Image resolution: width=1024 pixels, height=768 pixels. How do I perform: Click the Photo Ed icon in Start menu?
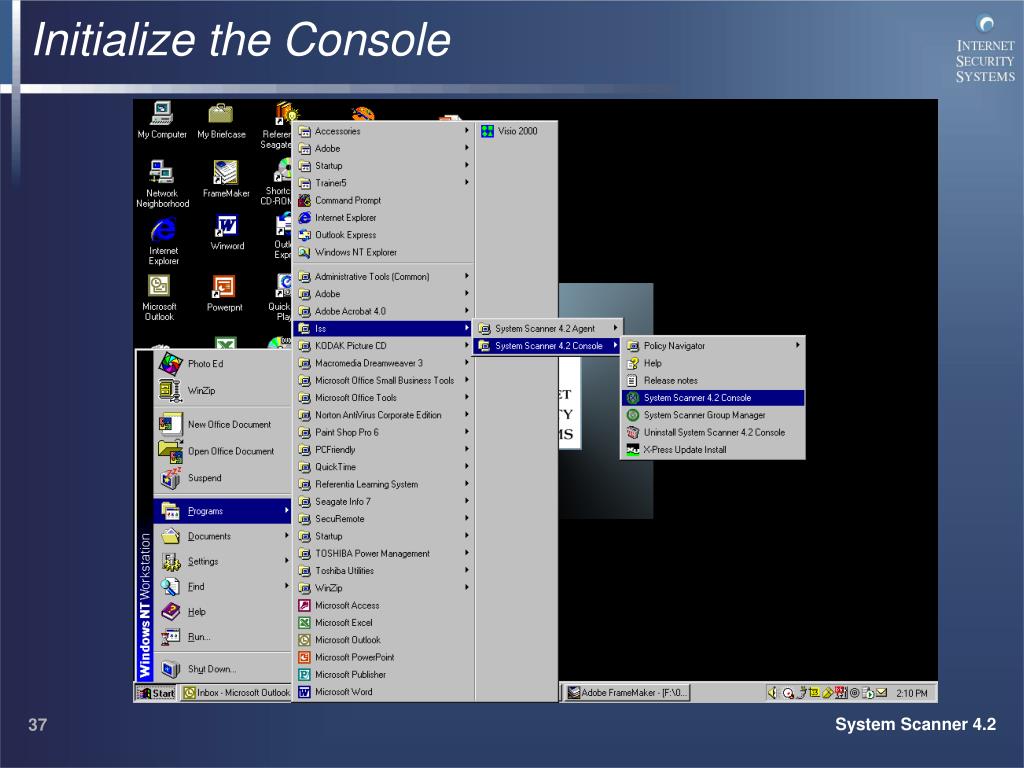[x=170, y=363]
